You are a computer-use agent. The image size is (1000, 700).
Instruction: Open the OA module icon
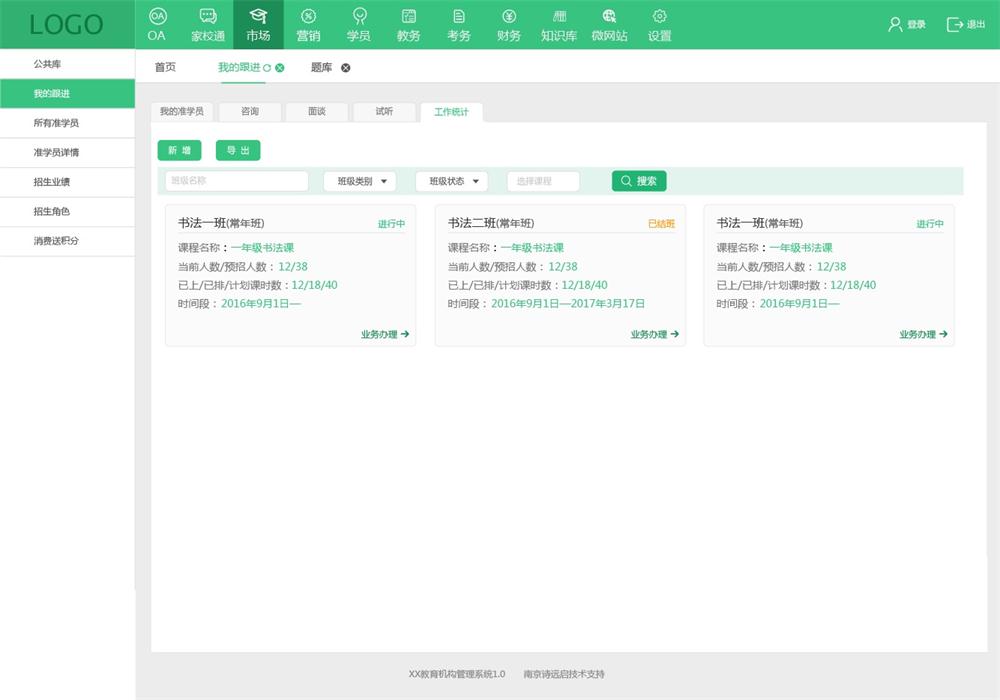click(x=157, y=16)
